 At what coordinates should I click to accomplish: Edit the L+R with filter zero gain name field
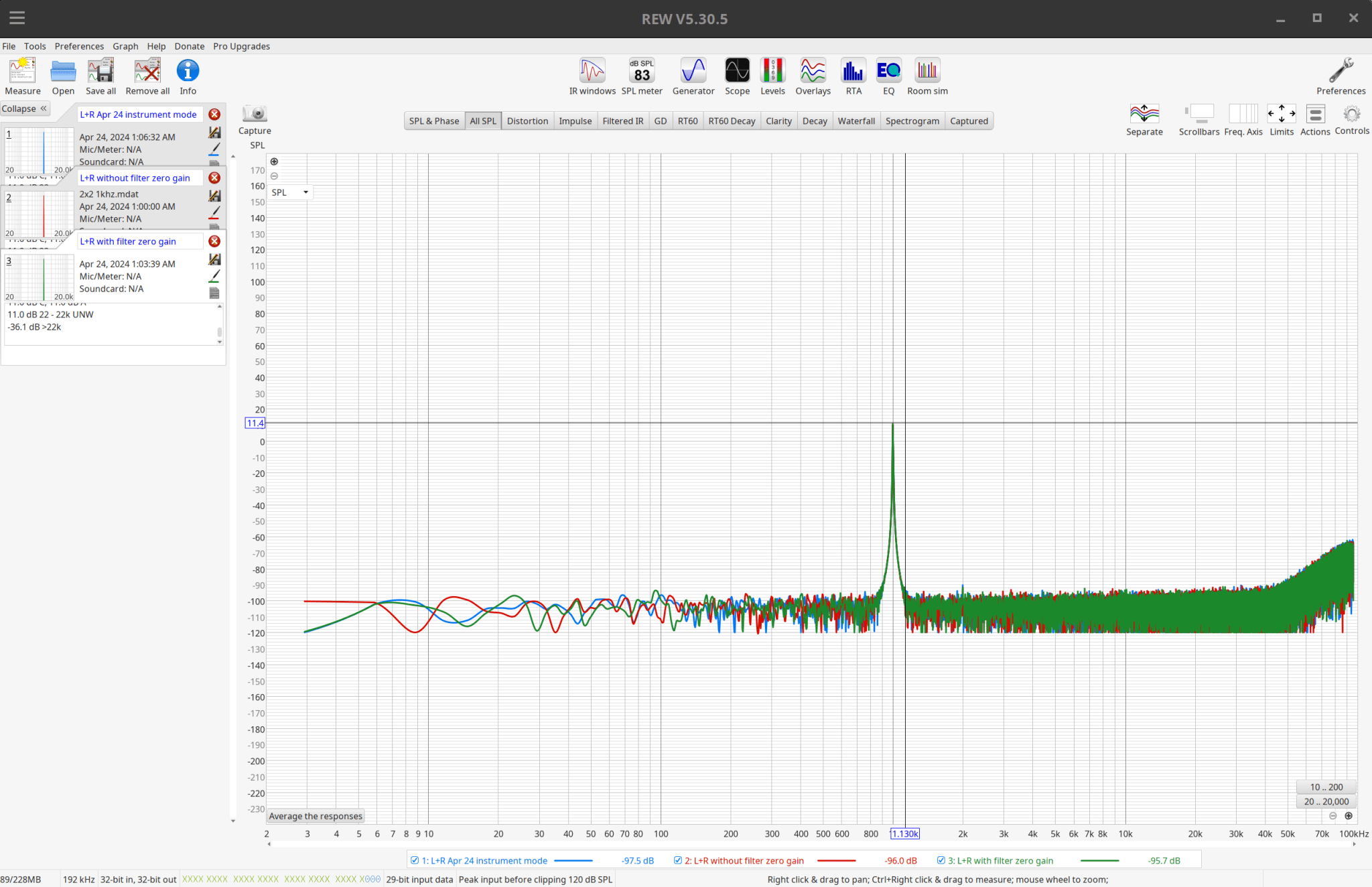(140, 241)
